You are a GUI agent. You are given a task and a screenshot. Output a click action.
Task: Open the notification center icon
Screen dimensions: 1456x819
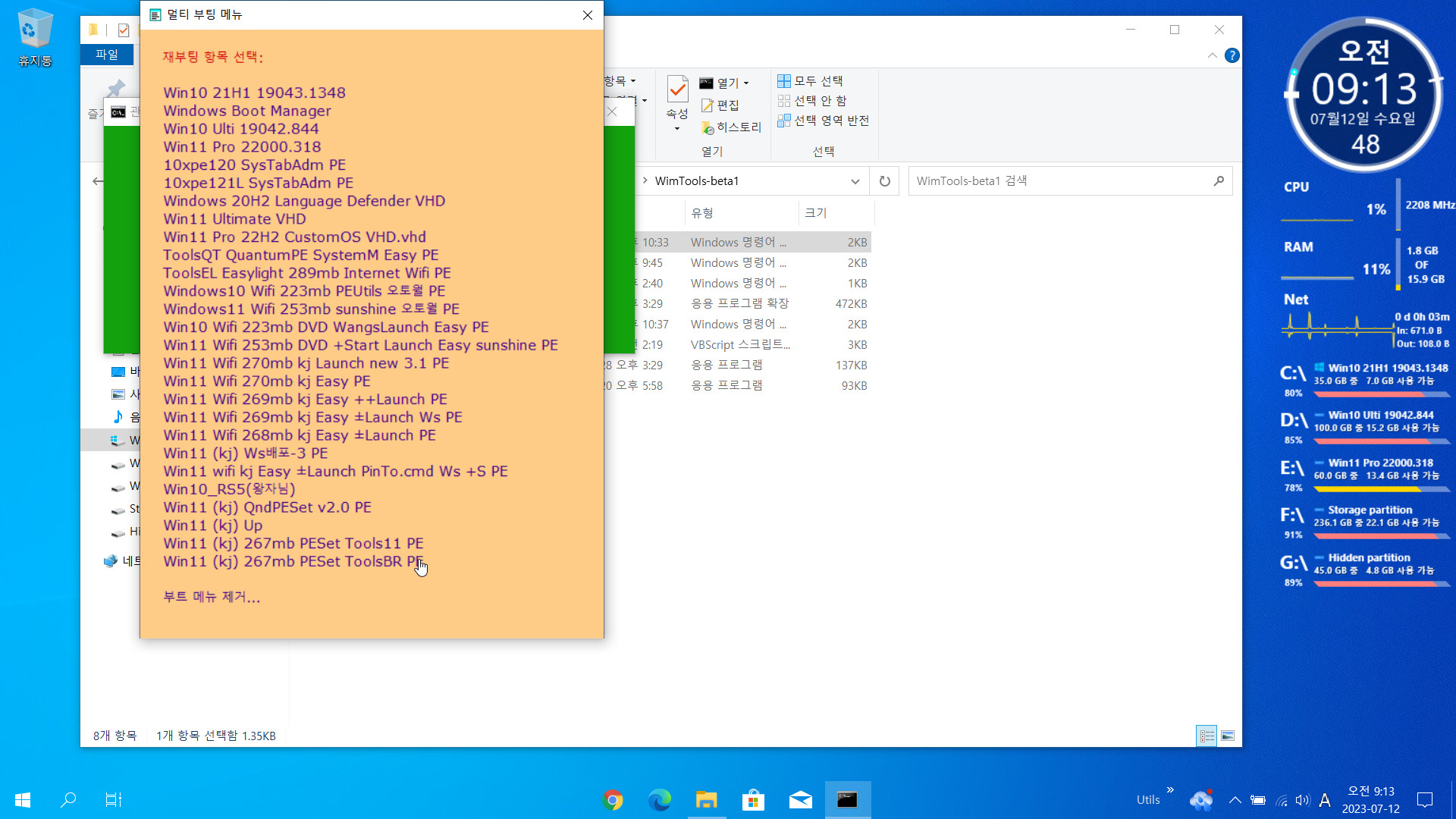[1425, 800]
